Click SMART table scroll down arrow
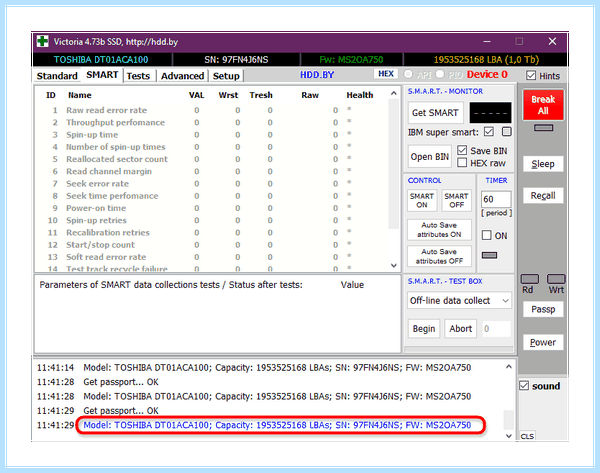600x473 pixels. click(393, 265)
